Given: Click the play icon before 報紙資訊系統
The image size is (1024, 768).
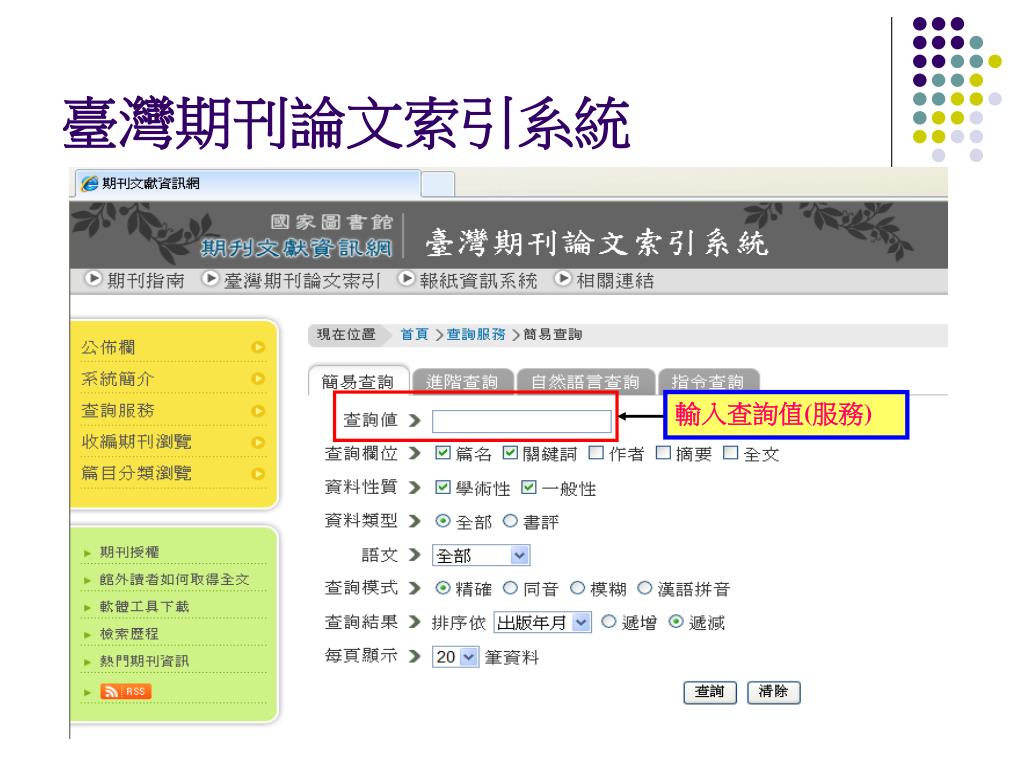Looking at the screenshot, I should (406, 279).
